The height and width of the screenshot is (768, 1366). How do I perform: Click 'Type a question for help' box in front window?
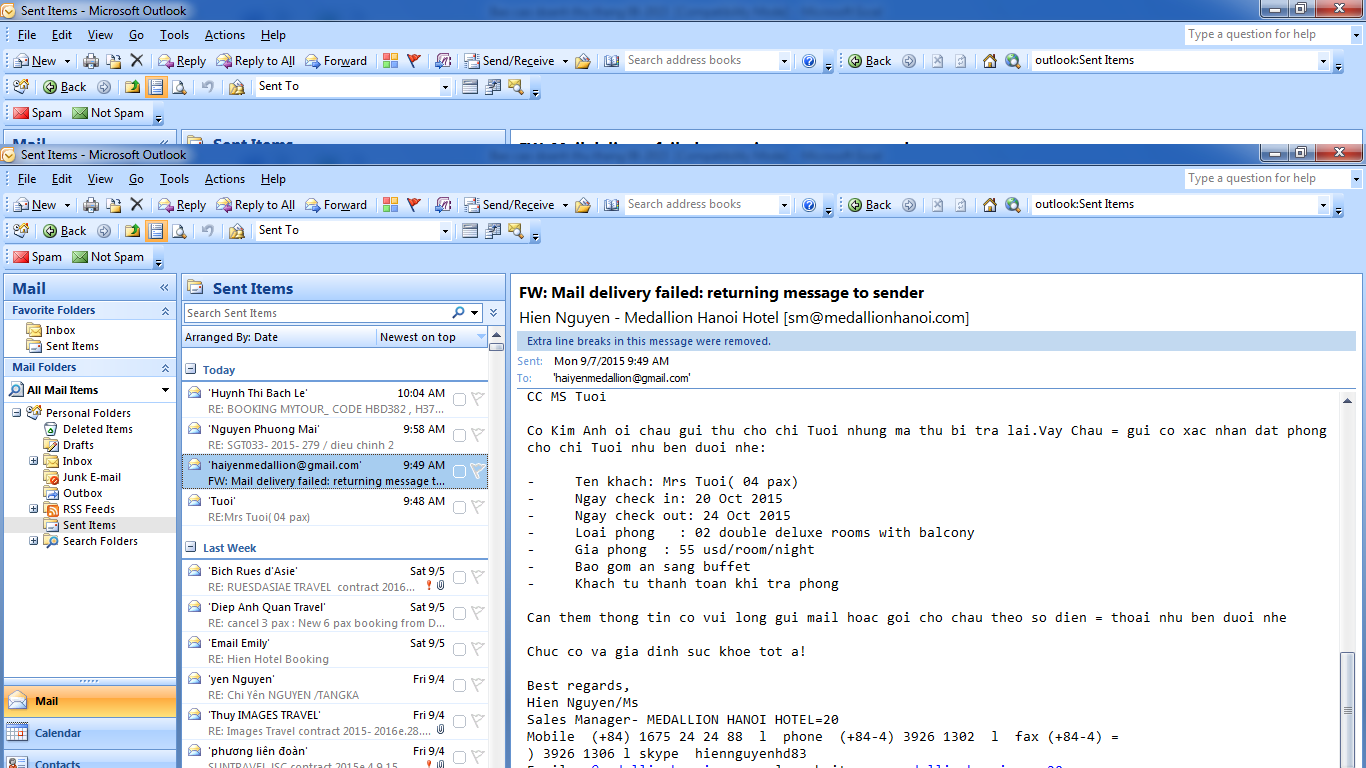[x=1266, y=179]
